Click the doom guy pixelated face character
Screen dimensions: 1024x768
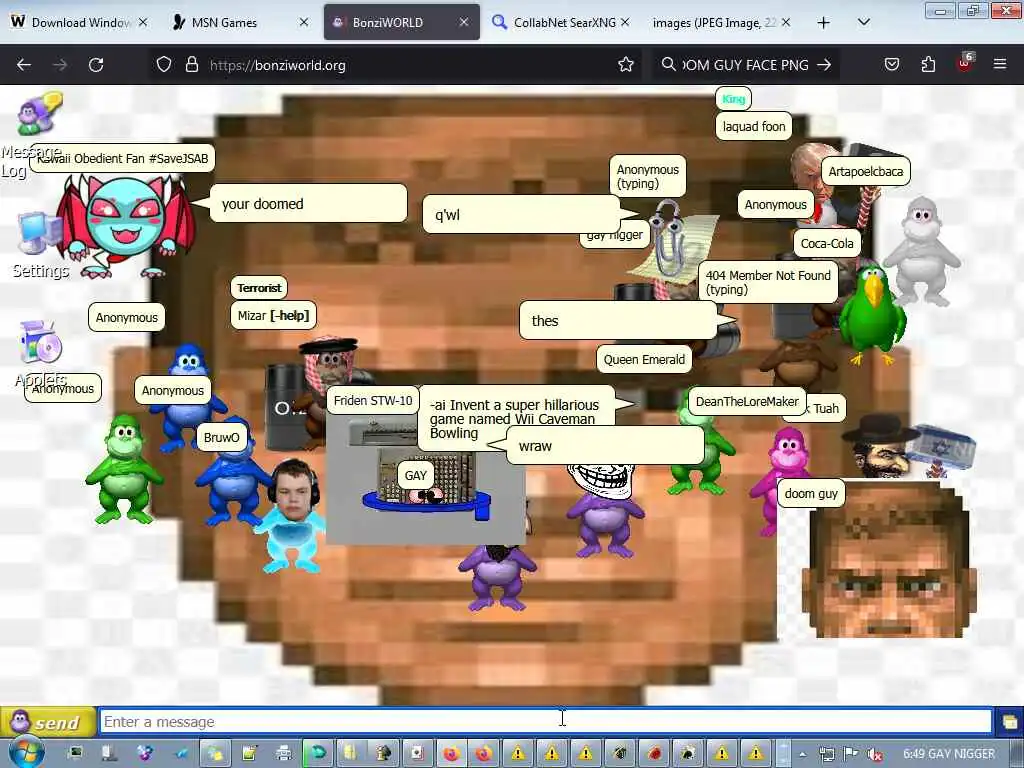pyautogui.click(x=889, y=564)
